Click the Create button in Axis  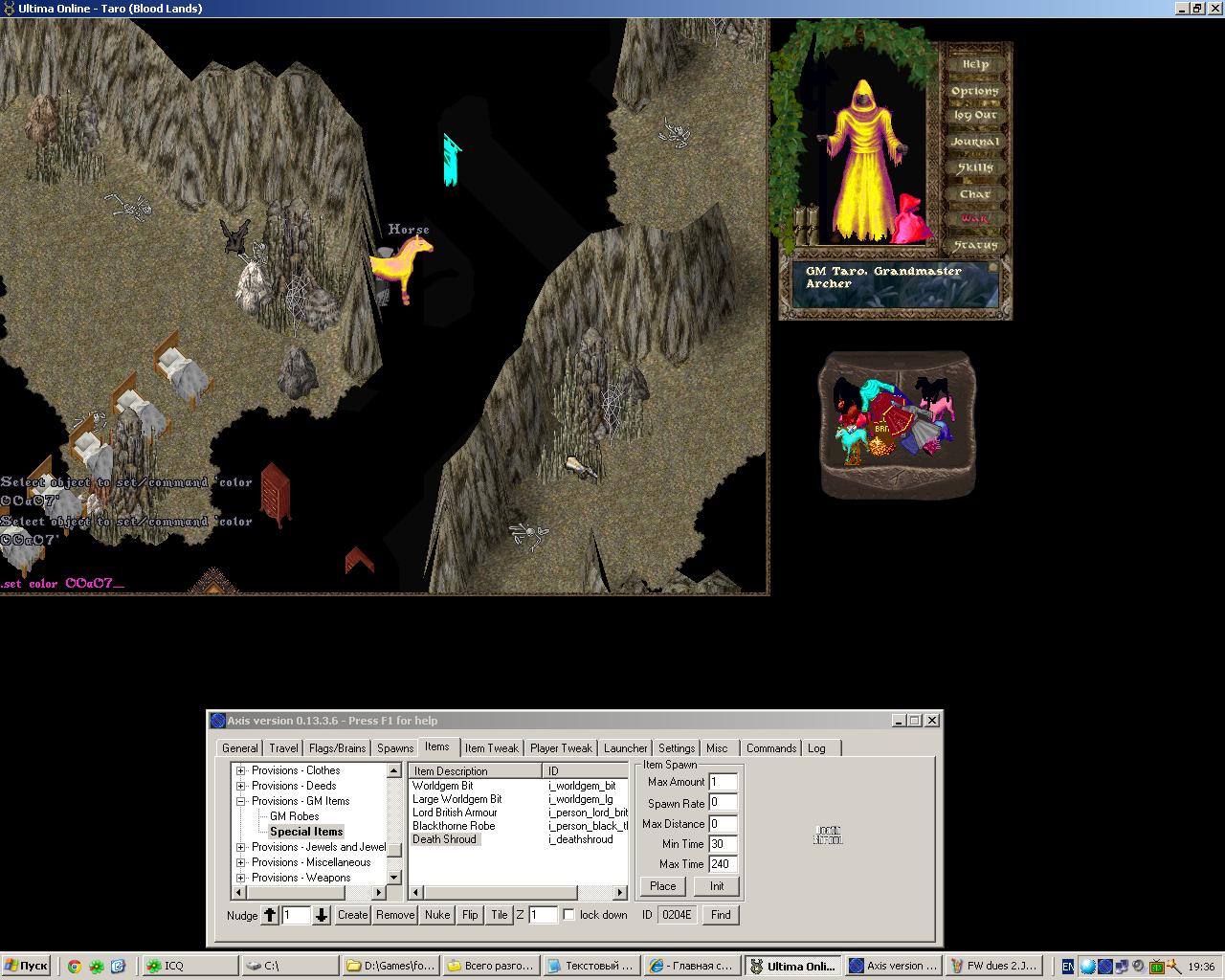click(x=352, y=915)
